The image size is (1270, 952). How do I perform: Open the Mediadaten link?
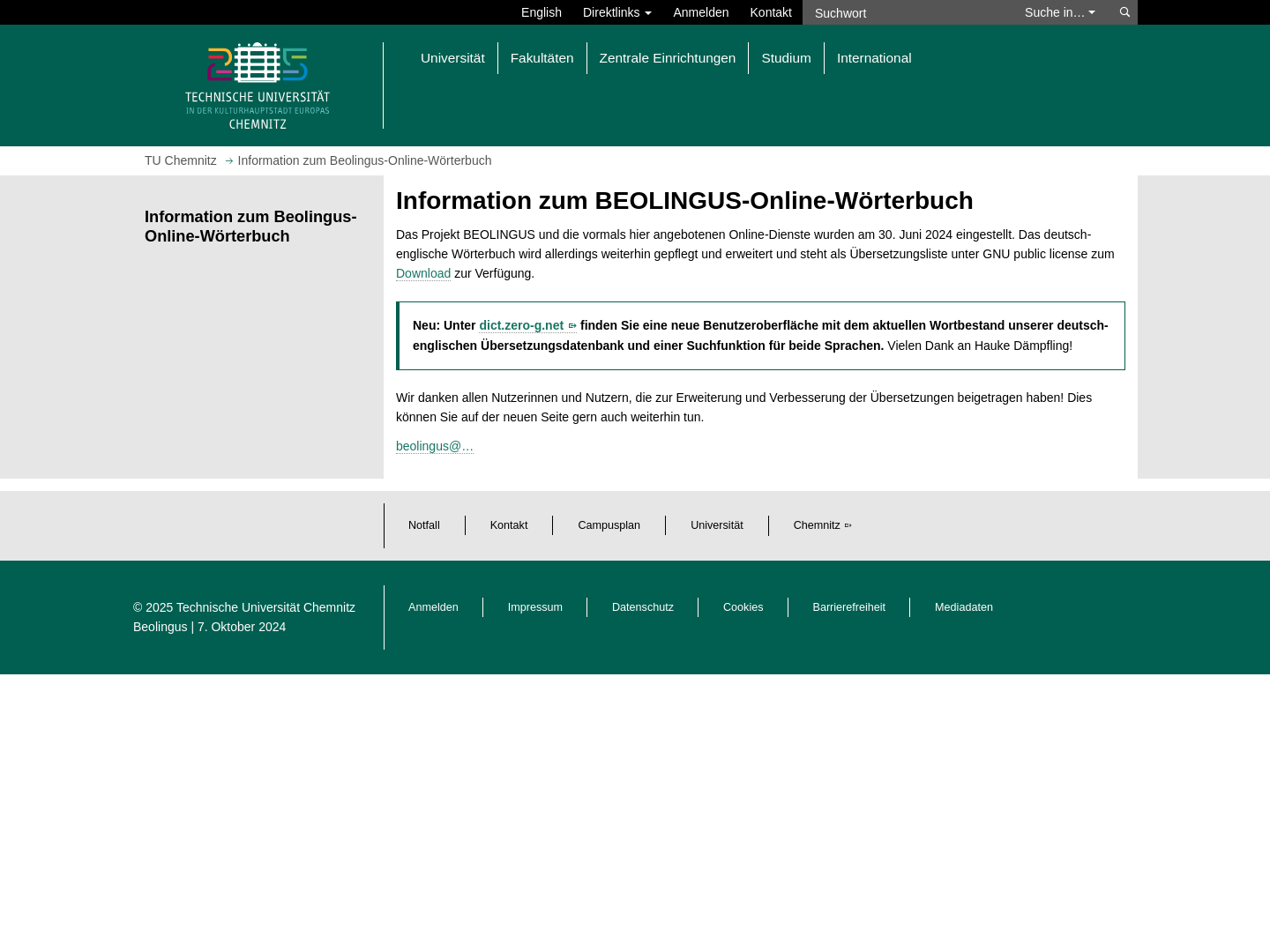point(964,607)
